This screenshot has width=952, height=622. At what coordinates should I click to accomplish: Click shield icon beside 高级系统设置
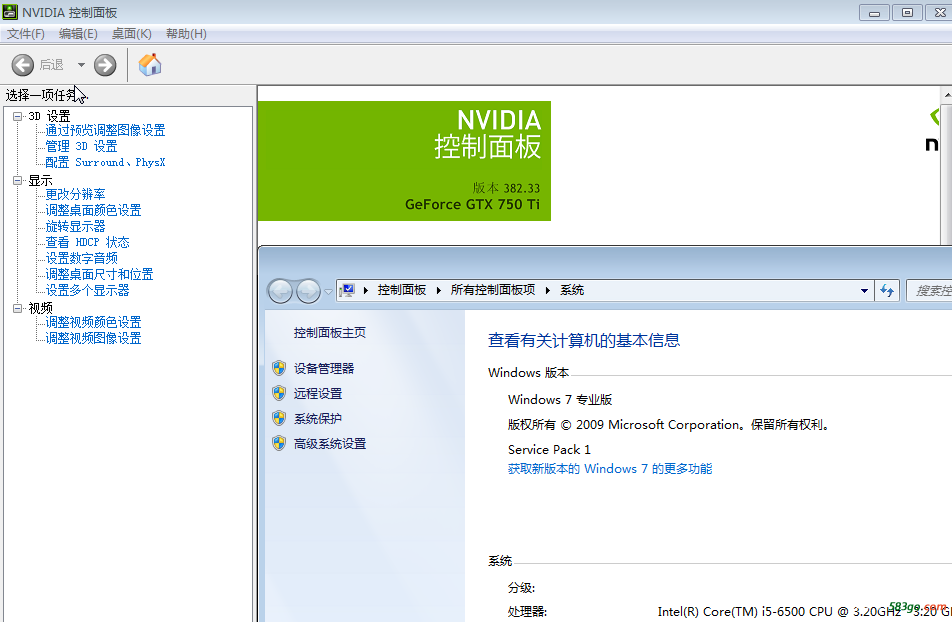[x=279, y=443]
